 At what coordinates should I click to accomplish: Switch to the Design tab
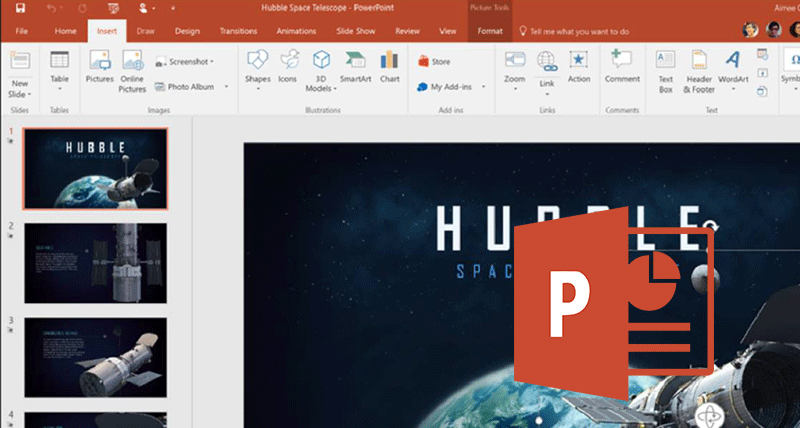[x=187, y=31]
